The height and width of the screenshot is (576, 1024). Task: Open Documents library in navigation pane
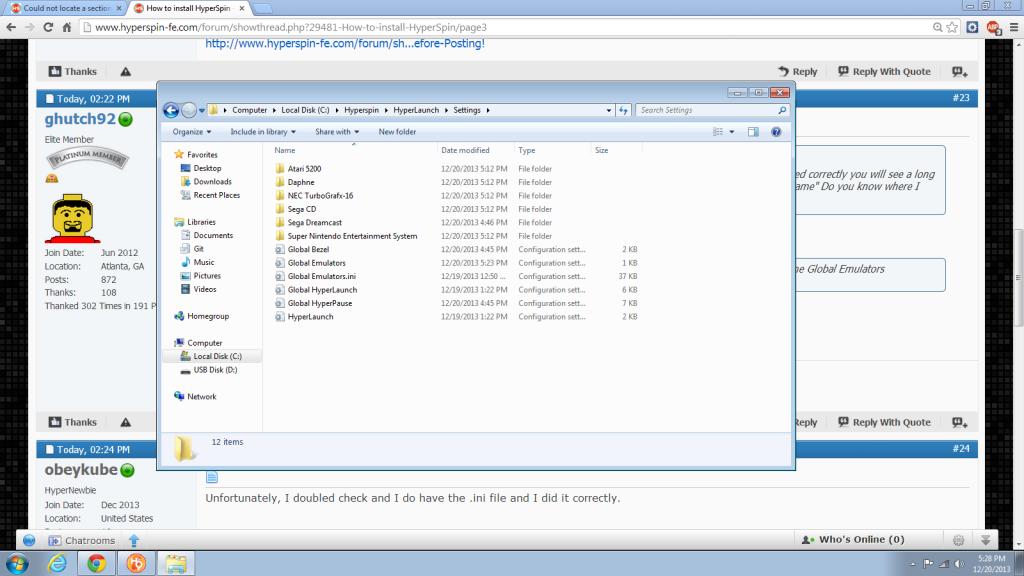pos(213,236)
